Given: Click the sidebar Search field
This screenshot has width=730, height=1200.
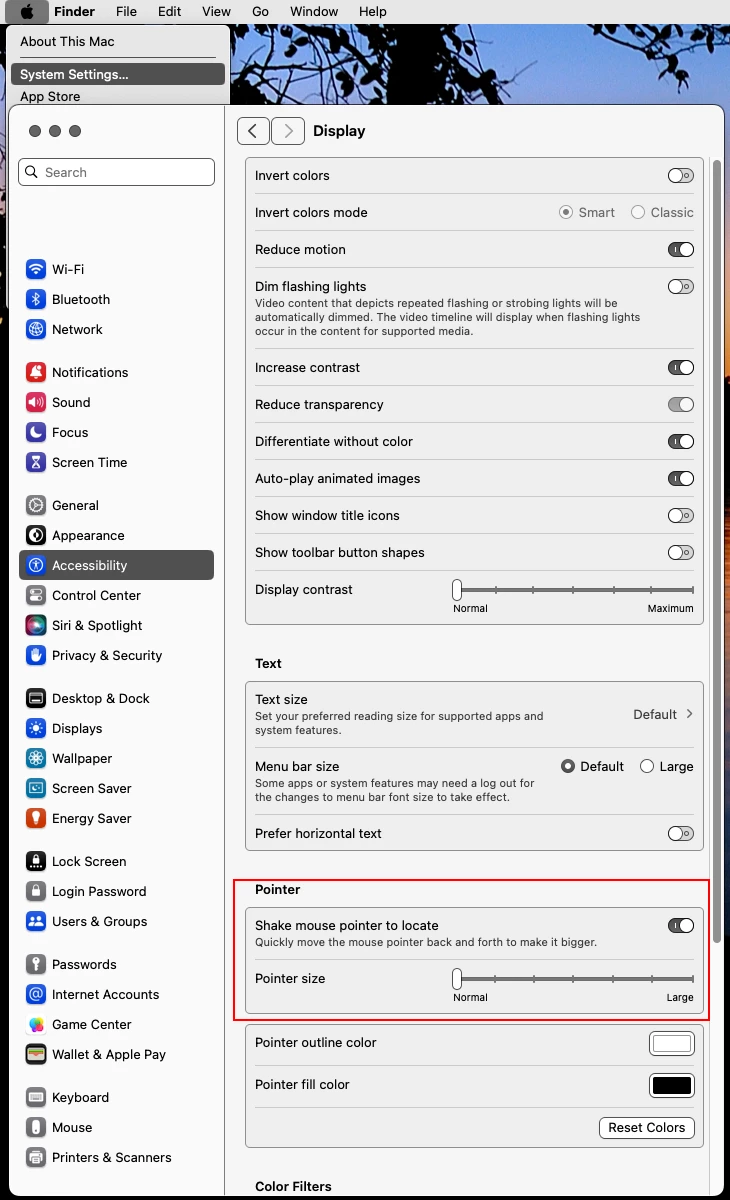Looking at the screenshot, I should click(117, 172).
